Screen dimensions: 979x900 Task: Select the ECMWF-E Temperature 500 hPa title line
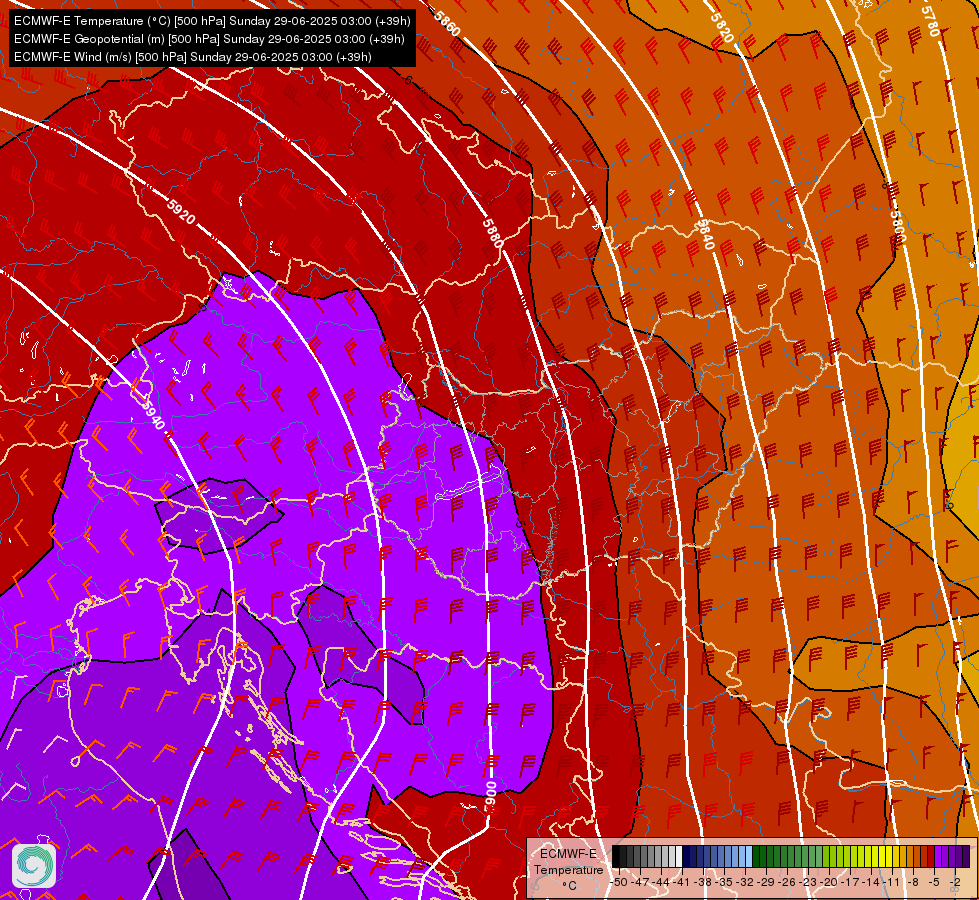tap(212, 21)
